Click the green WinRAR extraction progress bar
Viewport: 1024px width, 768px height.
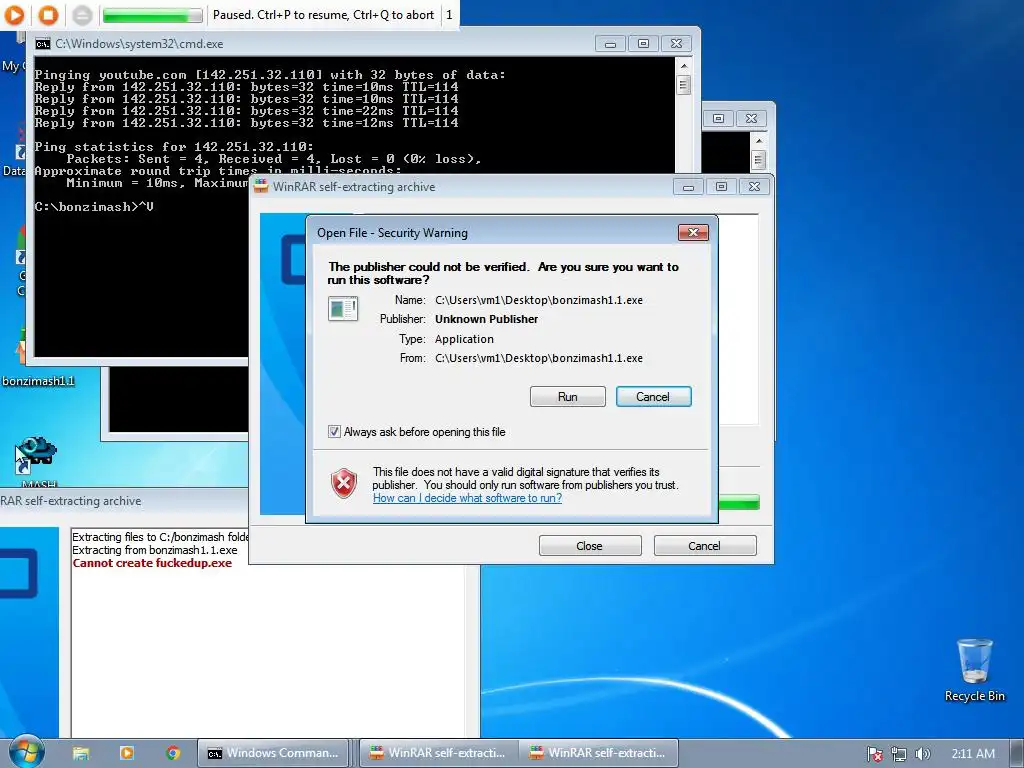(739, 502)
